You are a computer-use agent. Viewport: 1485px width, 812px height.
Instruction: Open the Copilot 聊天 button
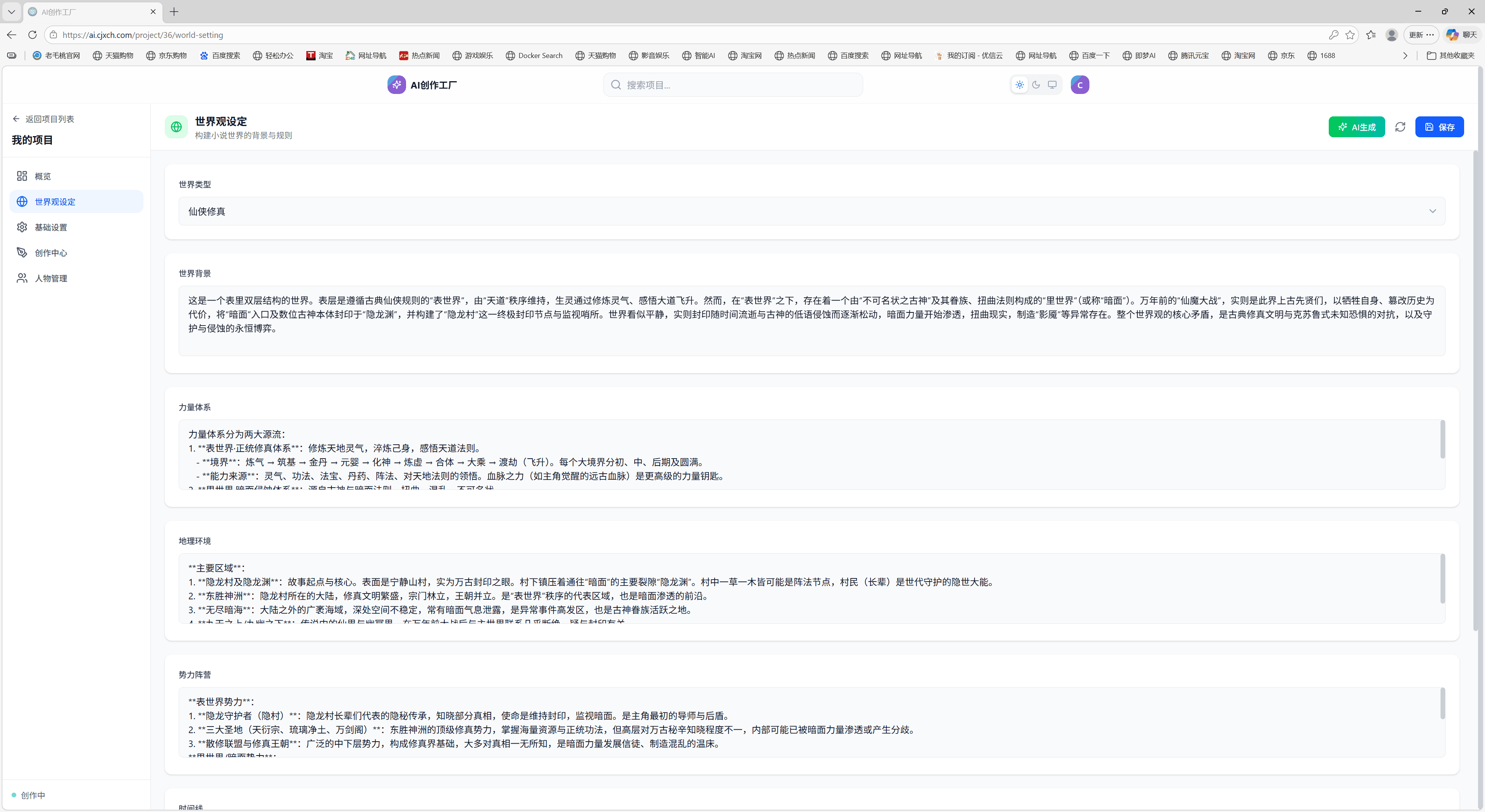point(1461,34)
